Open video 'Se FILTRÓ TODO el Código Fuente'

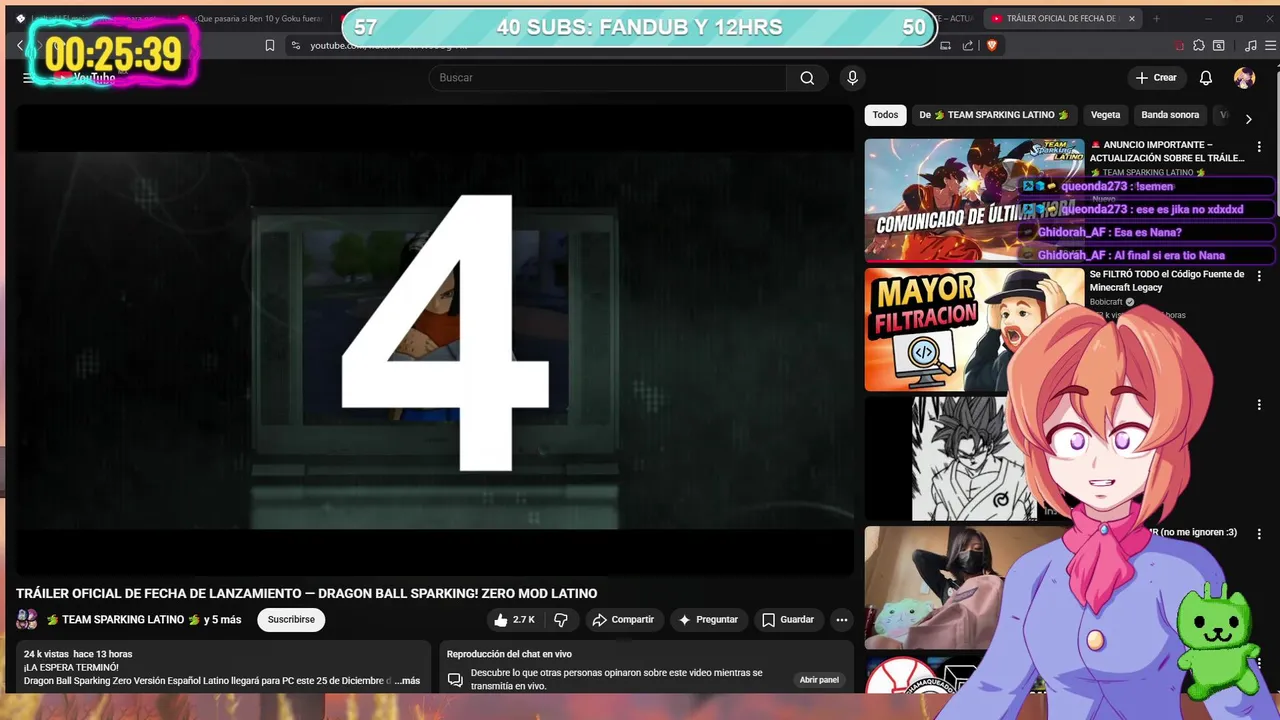point(1167,281)
